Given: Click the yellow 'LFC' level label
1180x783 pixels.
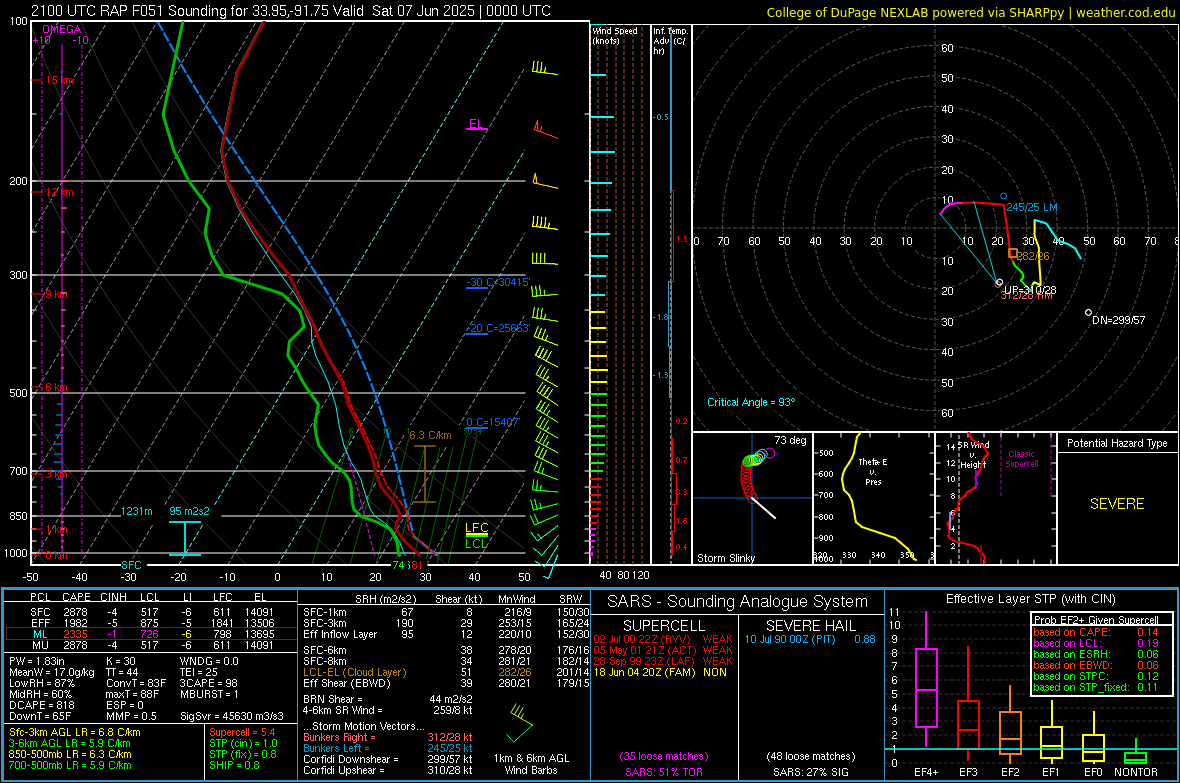Looking at the screenshot, I should click(x=477, y=528).
